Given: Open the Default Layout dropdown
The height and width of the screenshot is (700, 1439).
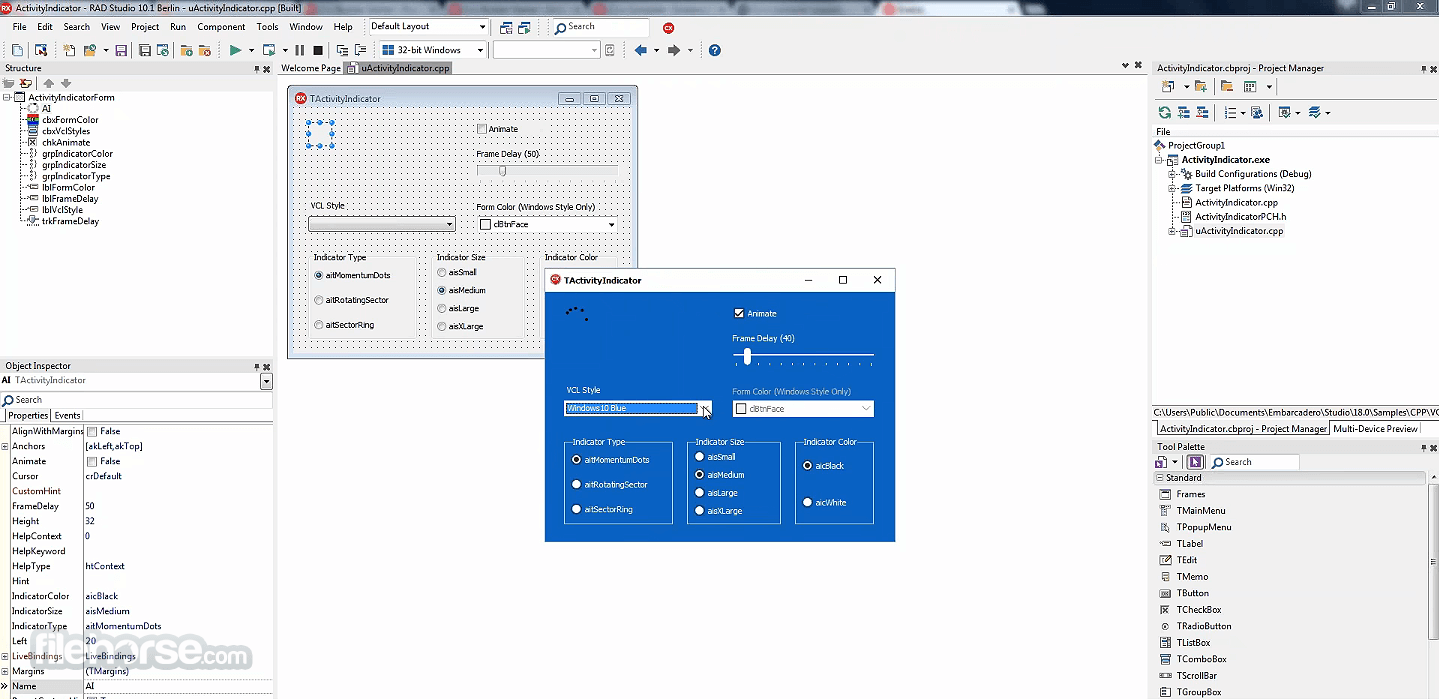Looking at the screenshot, I should pyautogui.click(x=482, y=26).
